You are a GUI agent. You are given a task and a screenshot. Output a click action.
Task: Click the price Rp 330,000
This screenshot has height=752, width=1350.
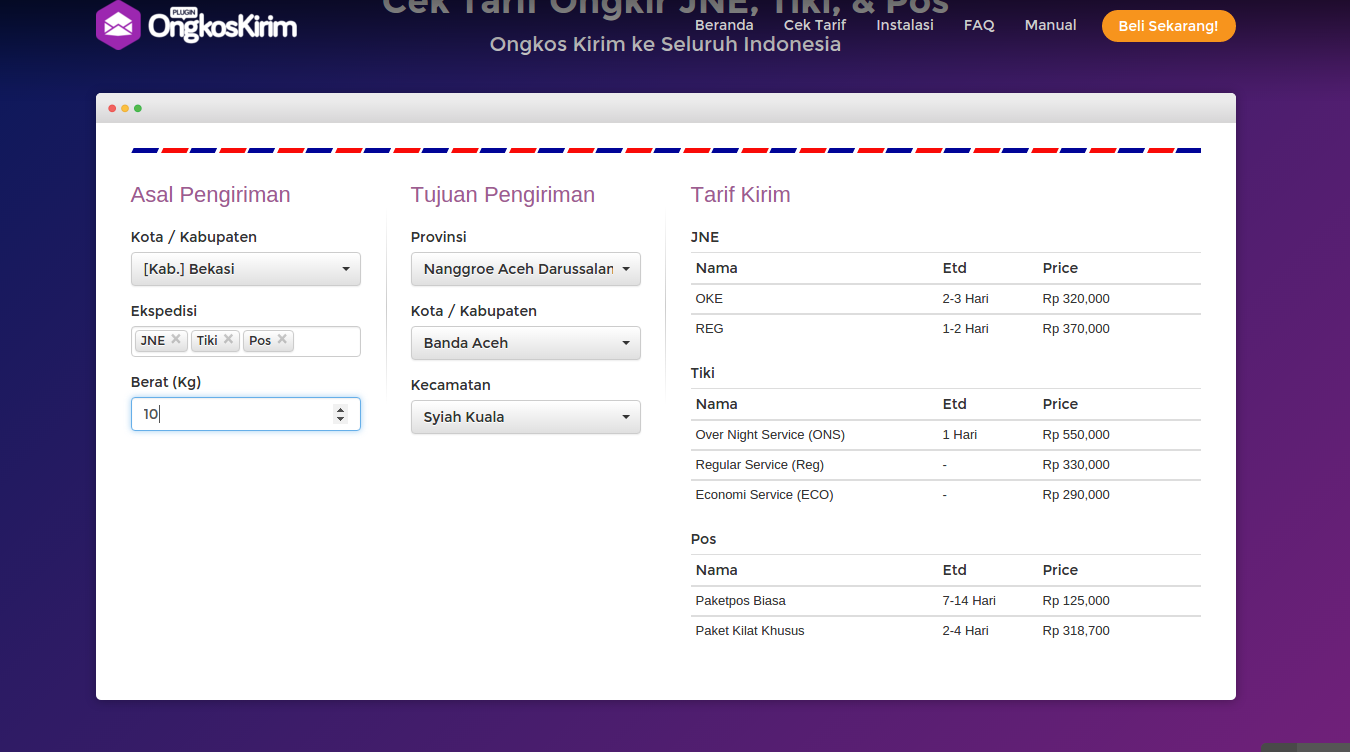(x=1076, y=465)
